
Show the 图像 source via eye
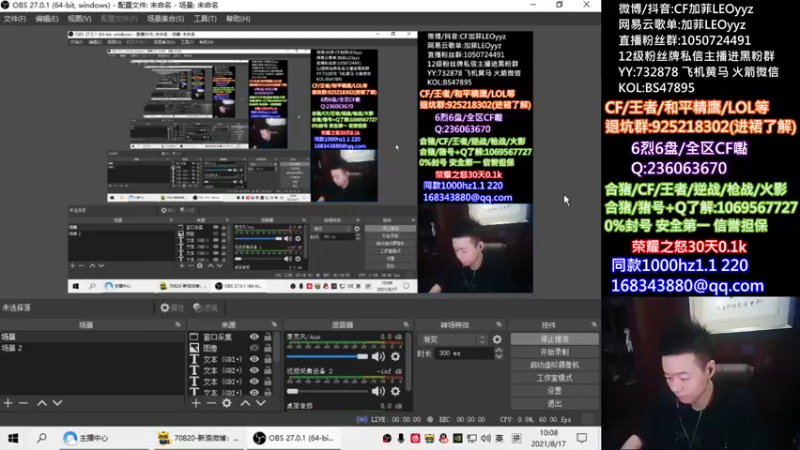tap(254, 348)
